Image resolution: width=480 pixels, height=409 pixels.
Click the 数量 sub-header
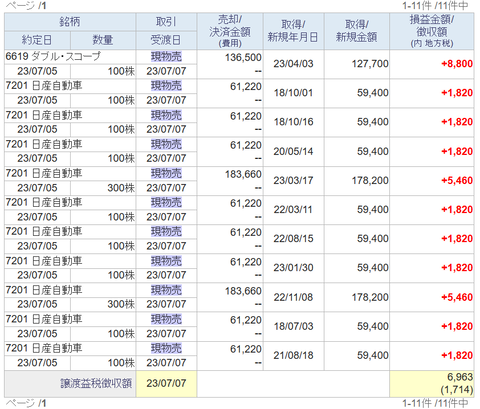tap(103, 40)
